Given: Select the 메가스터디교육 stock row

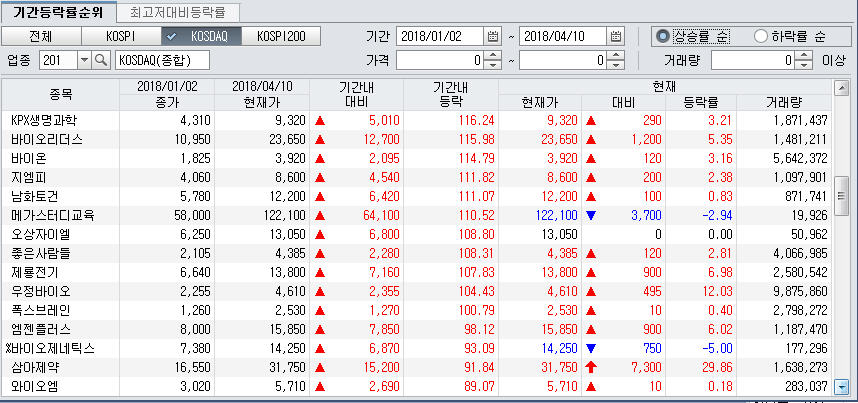Looking at the screenshot, I should click(416, 215).
